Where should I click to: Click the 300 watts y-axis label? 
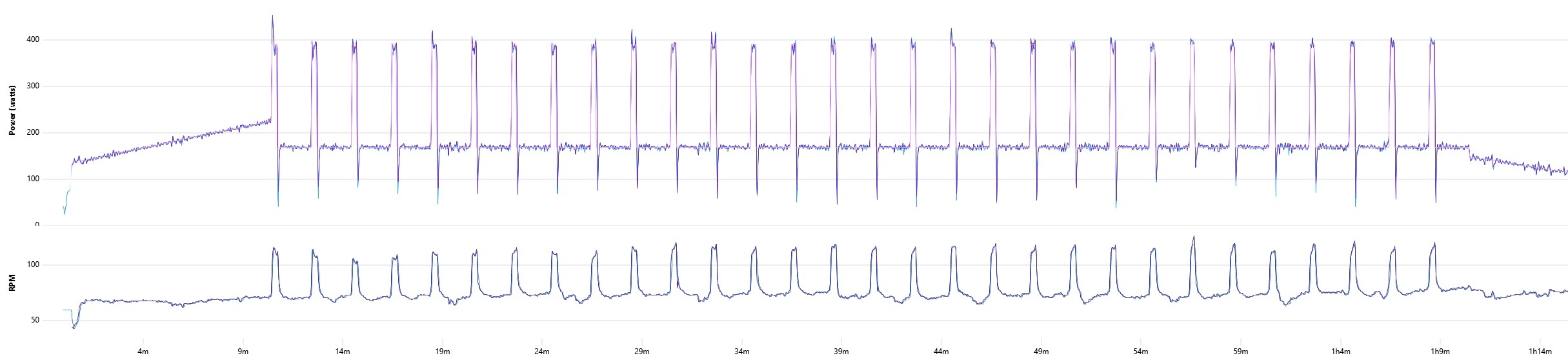tap(32, 86)
